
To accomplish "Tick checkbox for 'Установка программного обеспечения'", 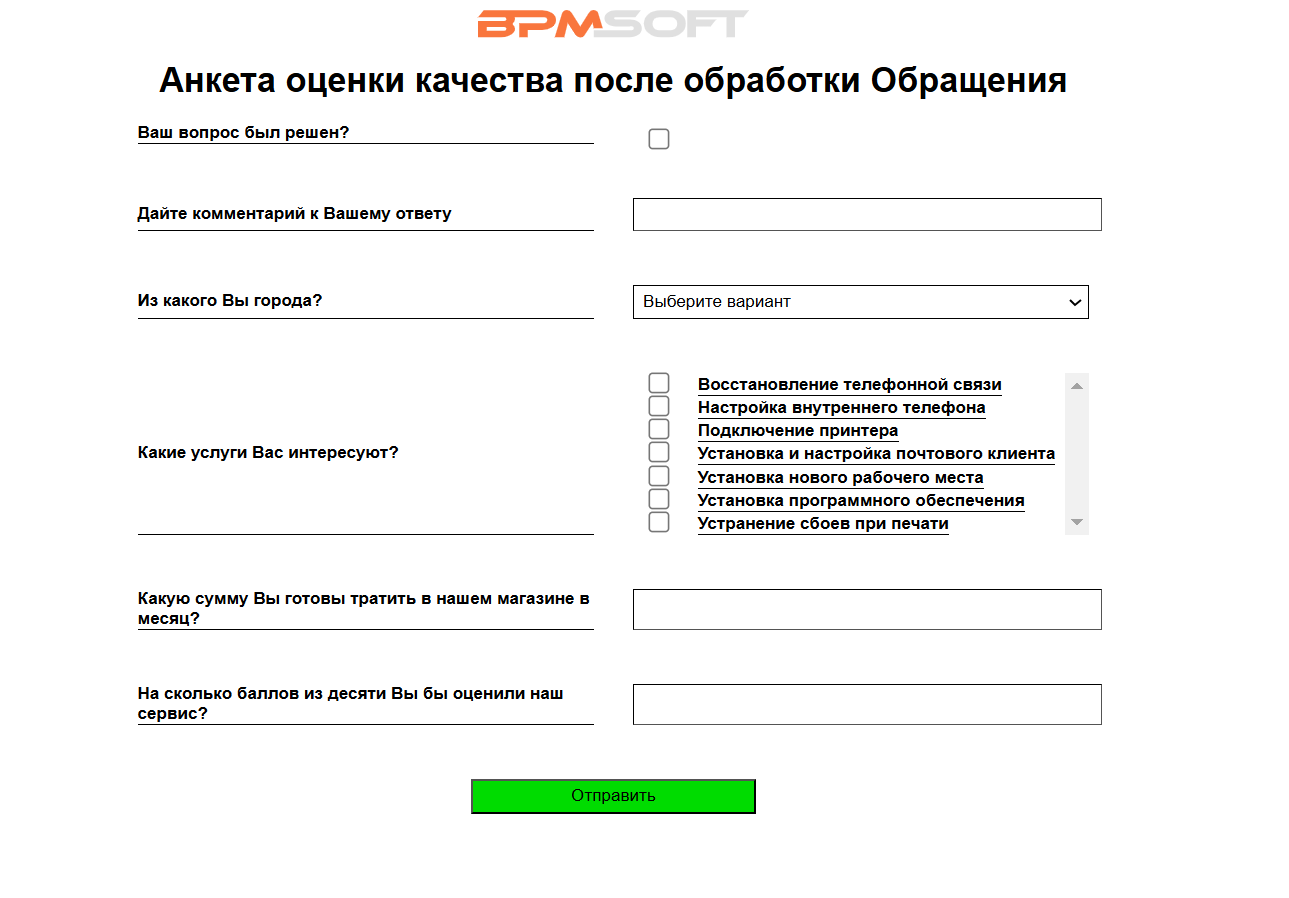I will pyautogui.click(x=658, y=498).
